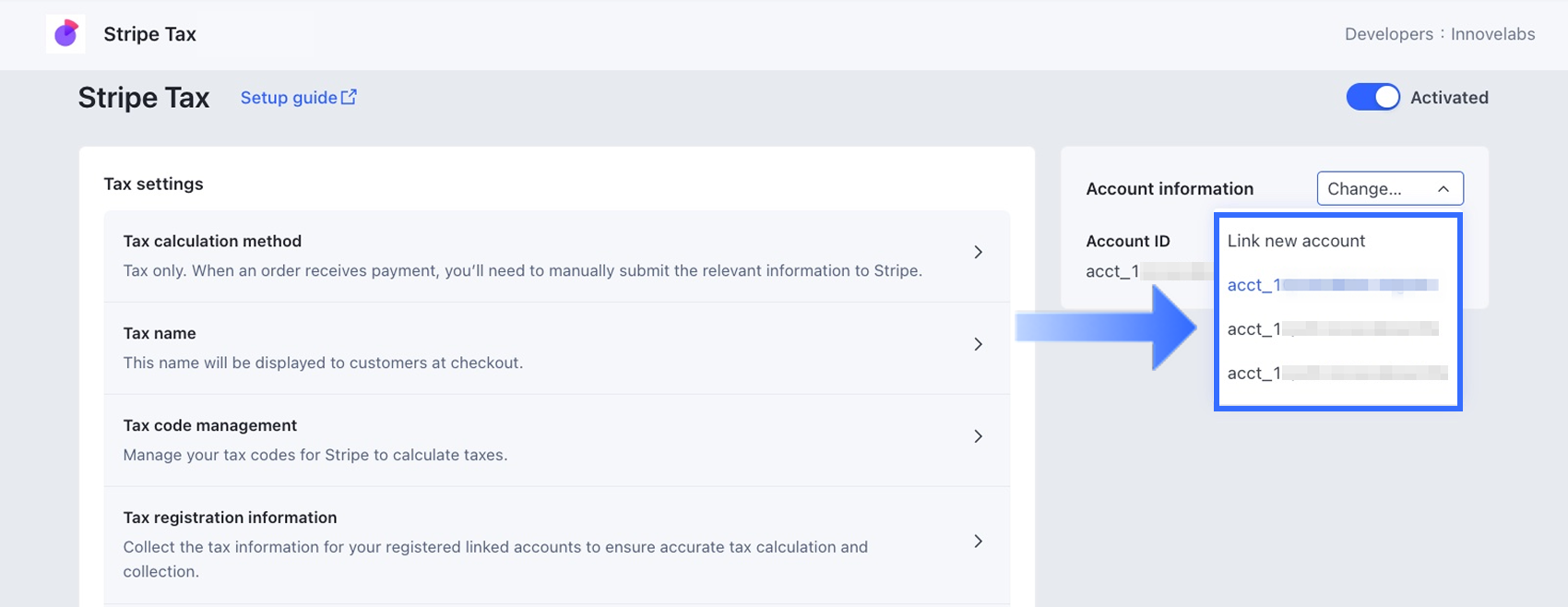1568x607 pixels.
Task: Click the external link icon beside Setup guide
Action: [349, 97]
